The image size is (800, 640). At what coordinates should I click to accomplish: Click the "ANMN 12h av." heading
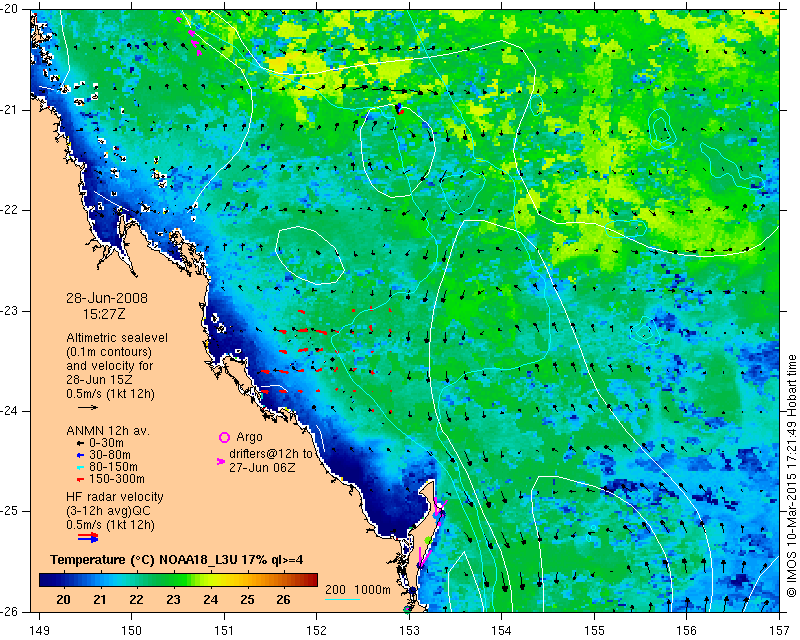pyautogui.click(x=108, y=431)
